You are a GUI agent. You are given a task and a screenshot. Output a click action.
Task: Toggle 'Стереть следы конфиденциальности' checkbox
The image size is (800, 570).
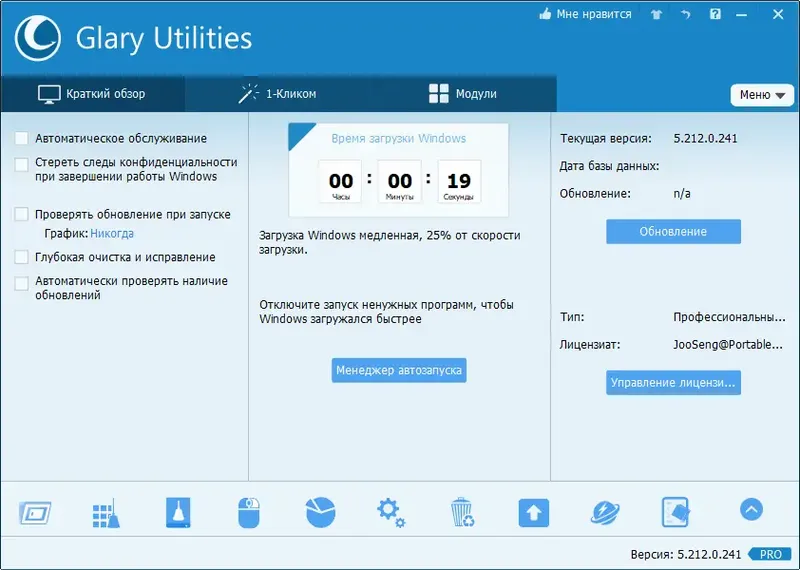coord(21,165)
